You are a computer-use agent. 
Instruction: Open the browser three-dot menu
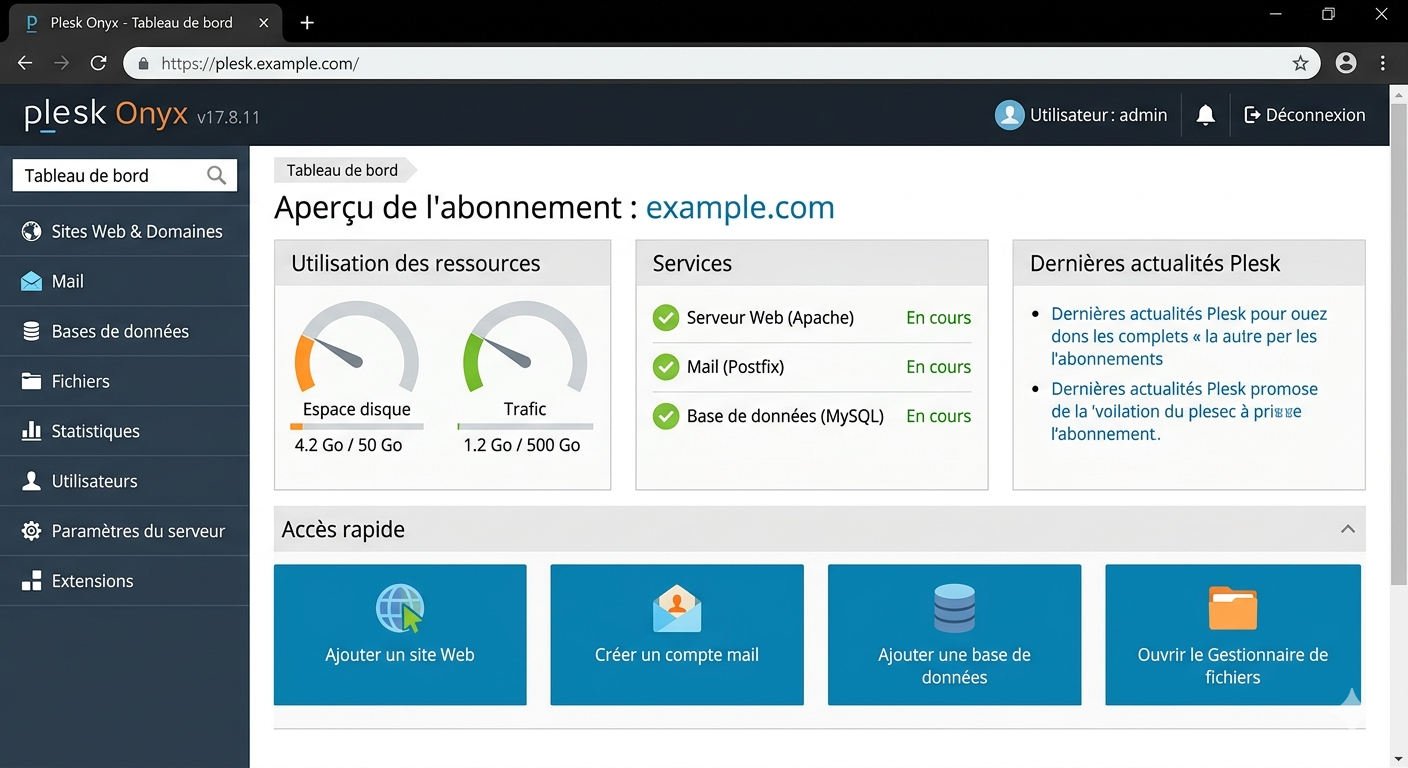tap(1383, 63)
